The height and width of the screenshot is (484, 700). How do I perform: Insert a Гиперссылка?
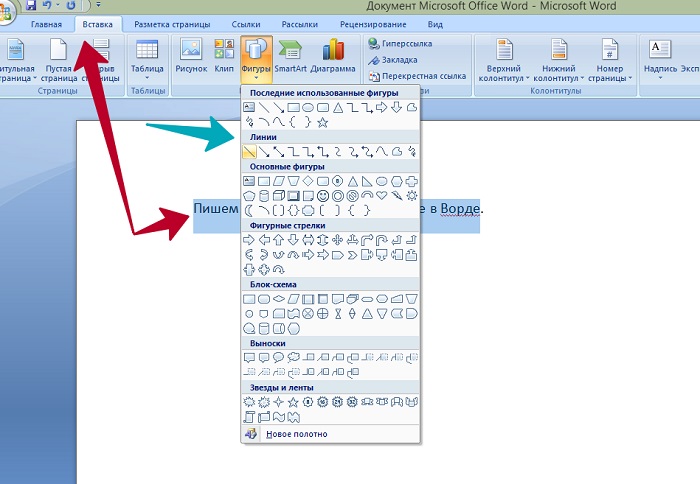(400, 43)
